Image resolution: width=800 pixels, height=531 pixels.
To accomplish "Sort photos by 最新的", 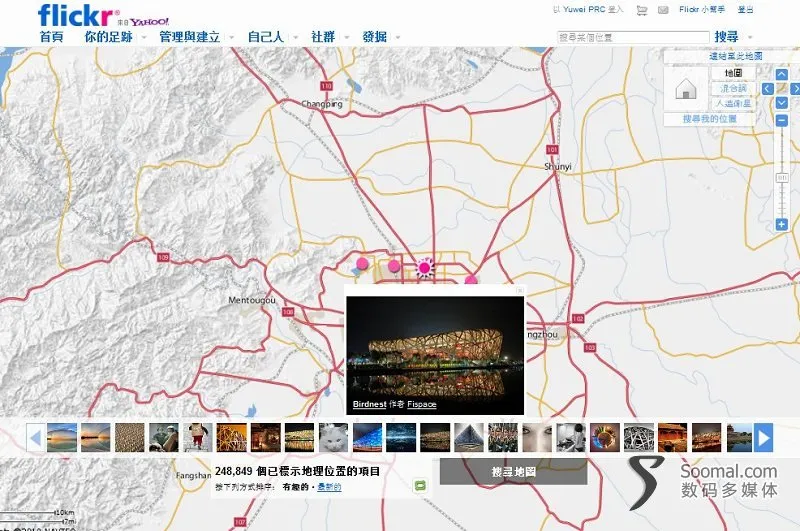I will tap(329, 487).
